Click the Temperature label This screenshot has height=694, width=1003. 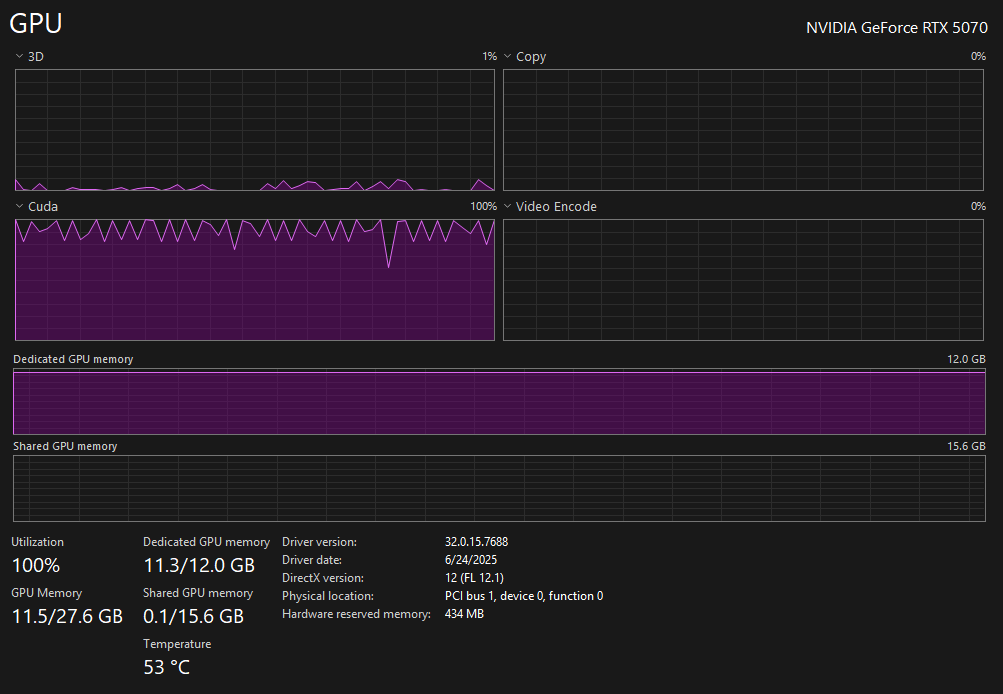[177, 644]
